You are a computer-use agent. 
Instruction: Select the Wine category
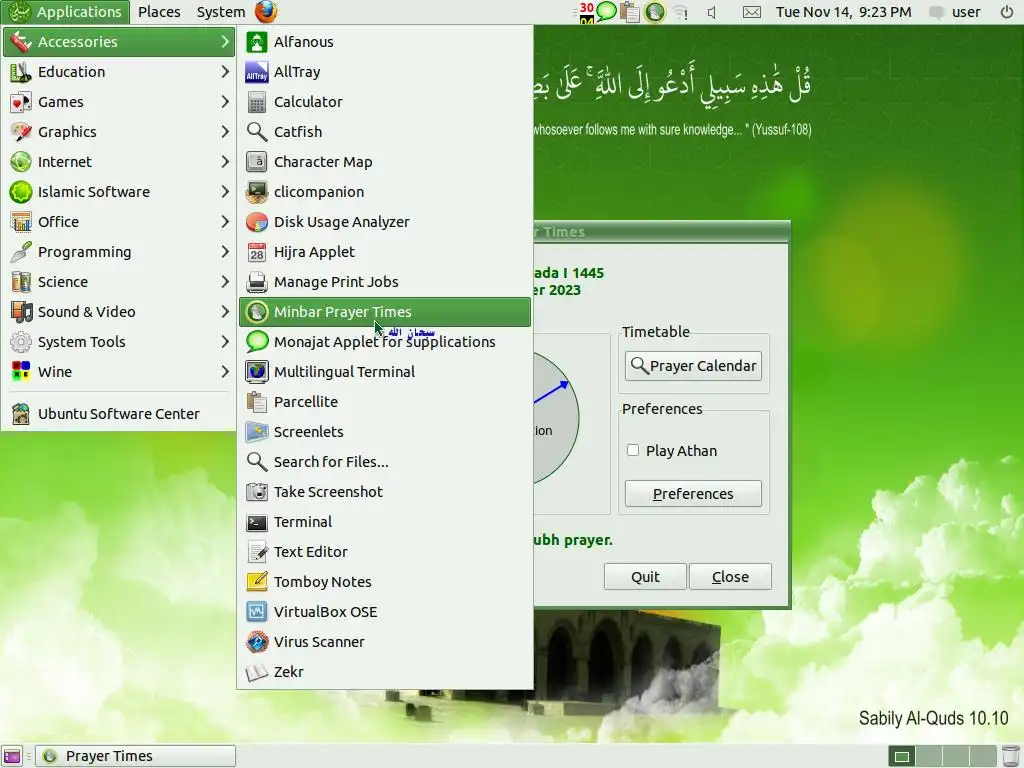(x=119, y=372)
